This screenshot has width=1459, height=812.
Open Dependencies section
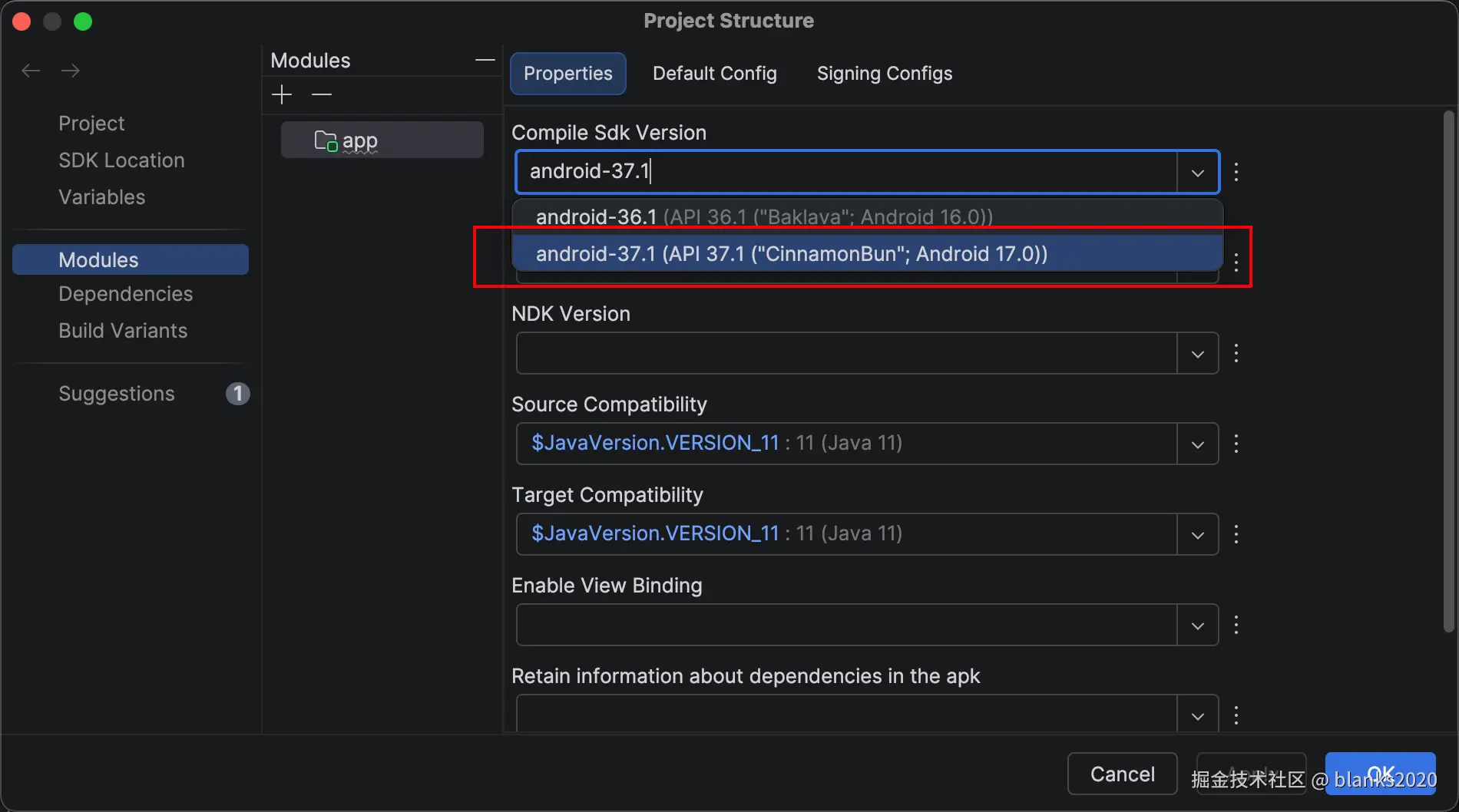[125, 293]
